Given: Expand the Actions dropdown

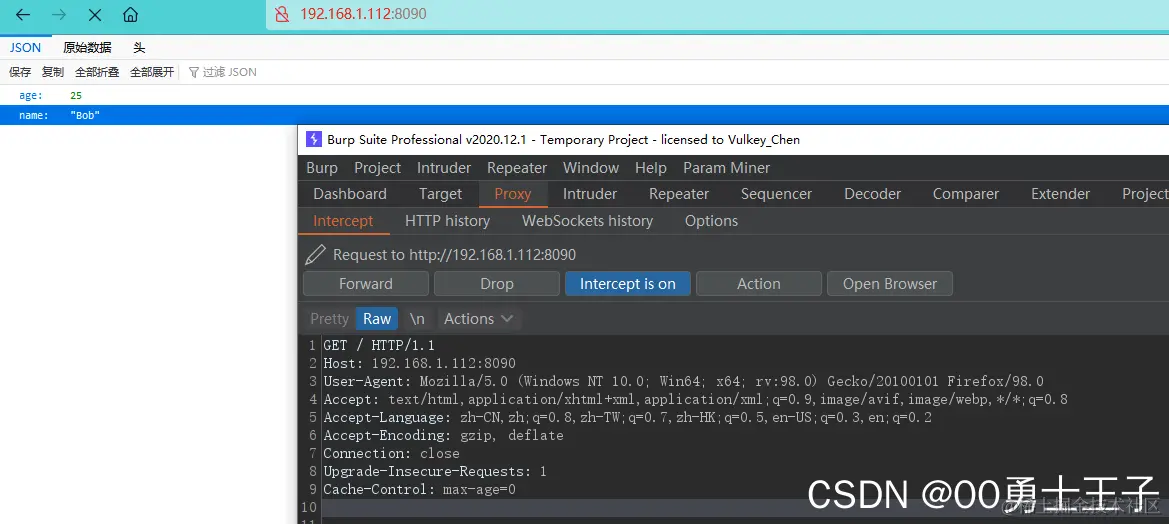Looking at the screenshot, I should tap(479, 318).
